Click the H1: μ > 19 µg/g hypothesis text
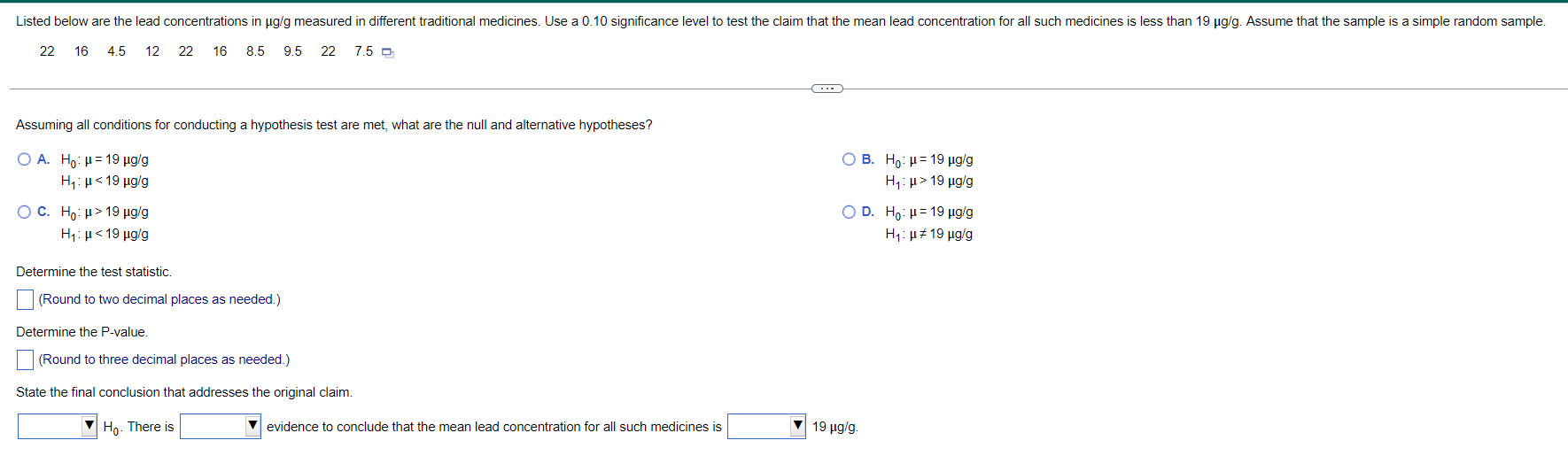Viewport: 1568px width, 456px height. coord(928,182)
